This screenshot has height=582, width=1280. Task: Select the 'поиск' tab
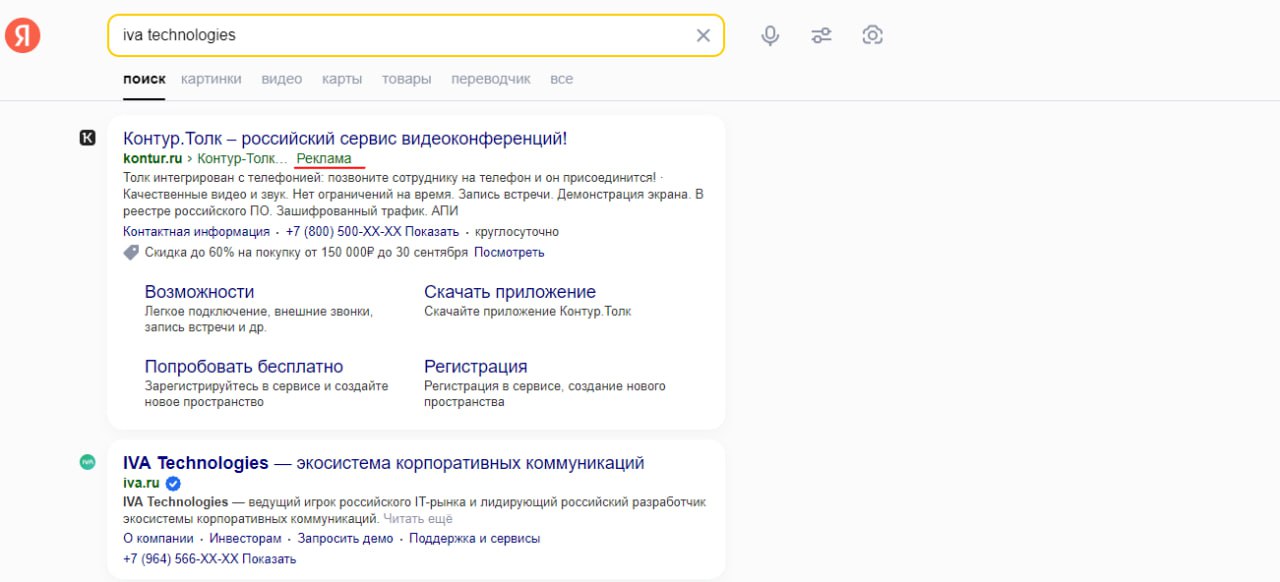pos(144,79)
